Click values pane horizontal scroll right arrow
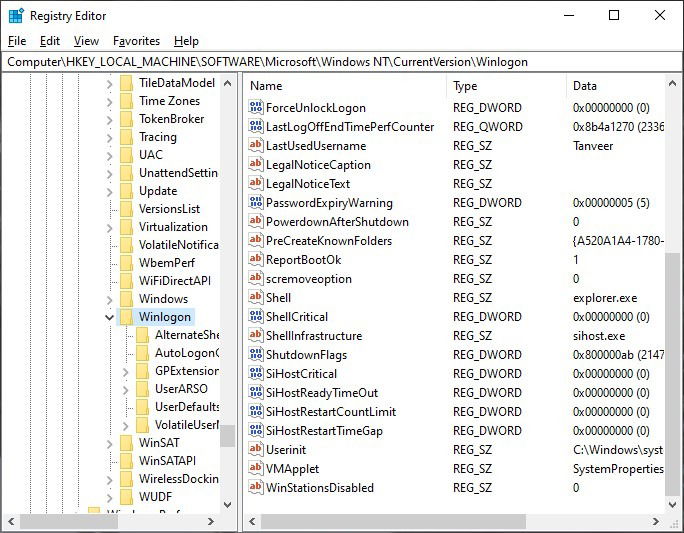The height and width of the screenshot is (533, 684). point(656,521)
